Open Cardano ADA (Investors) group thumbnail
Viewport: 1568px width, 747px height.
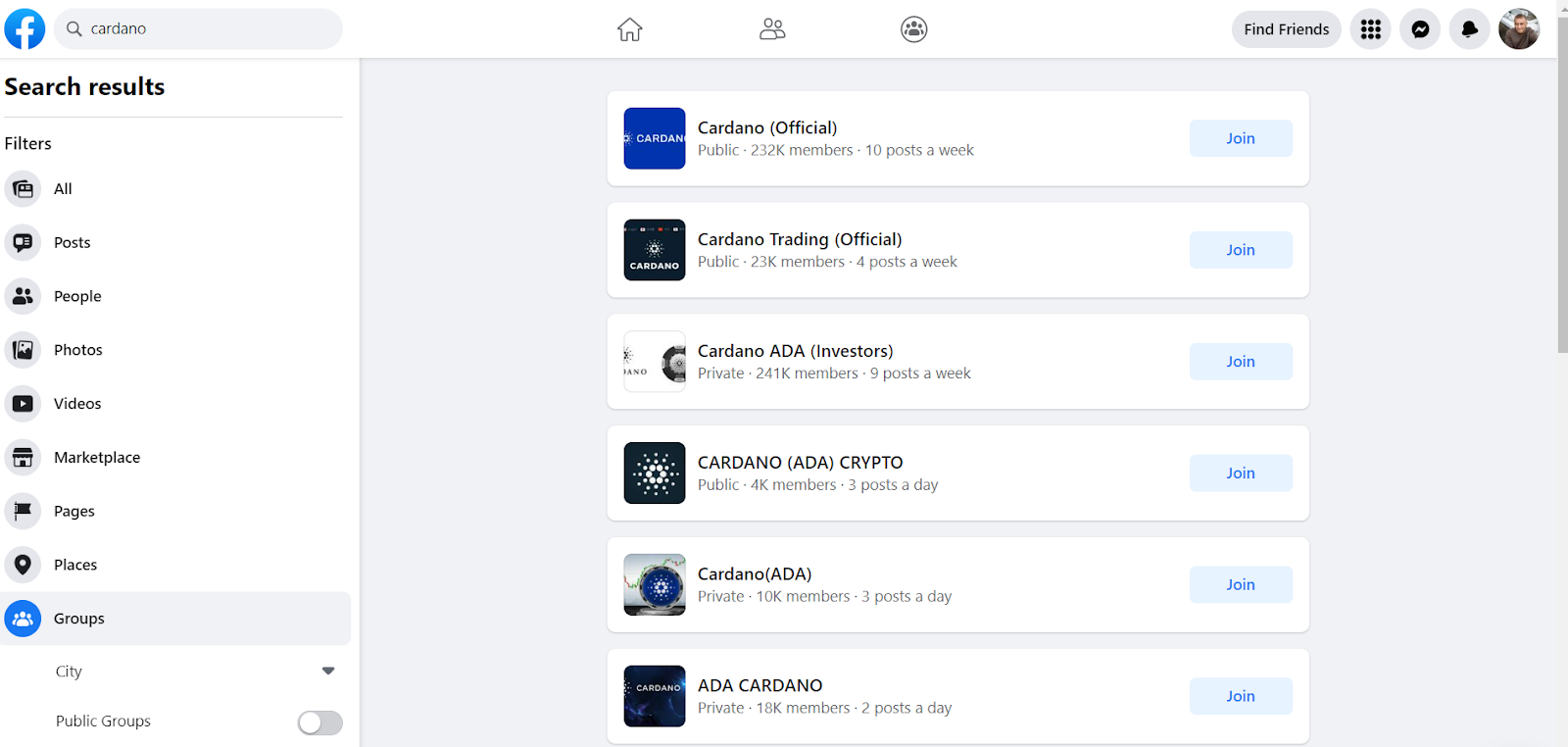click(655, 362)
